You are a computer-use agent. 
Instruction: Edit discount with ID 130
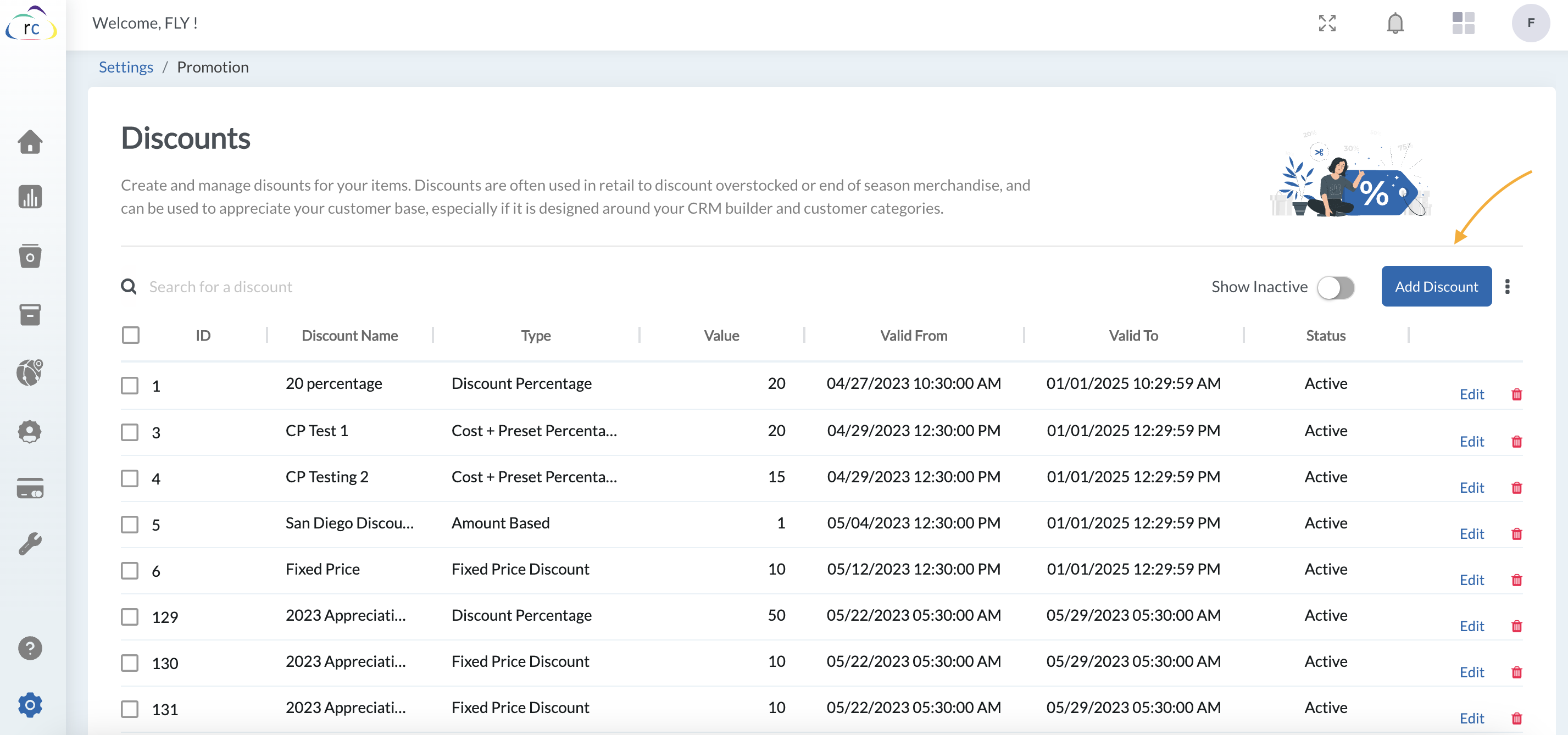click(1471, 672)
